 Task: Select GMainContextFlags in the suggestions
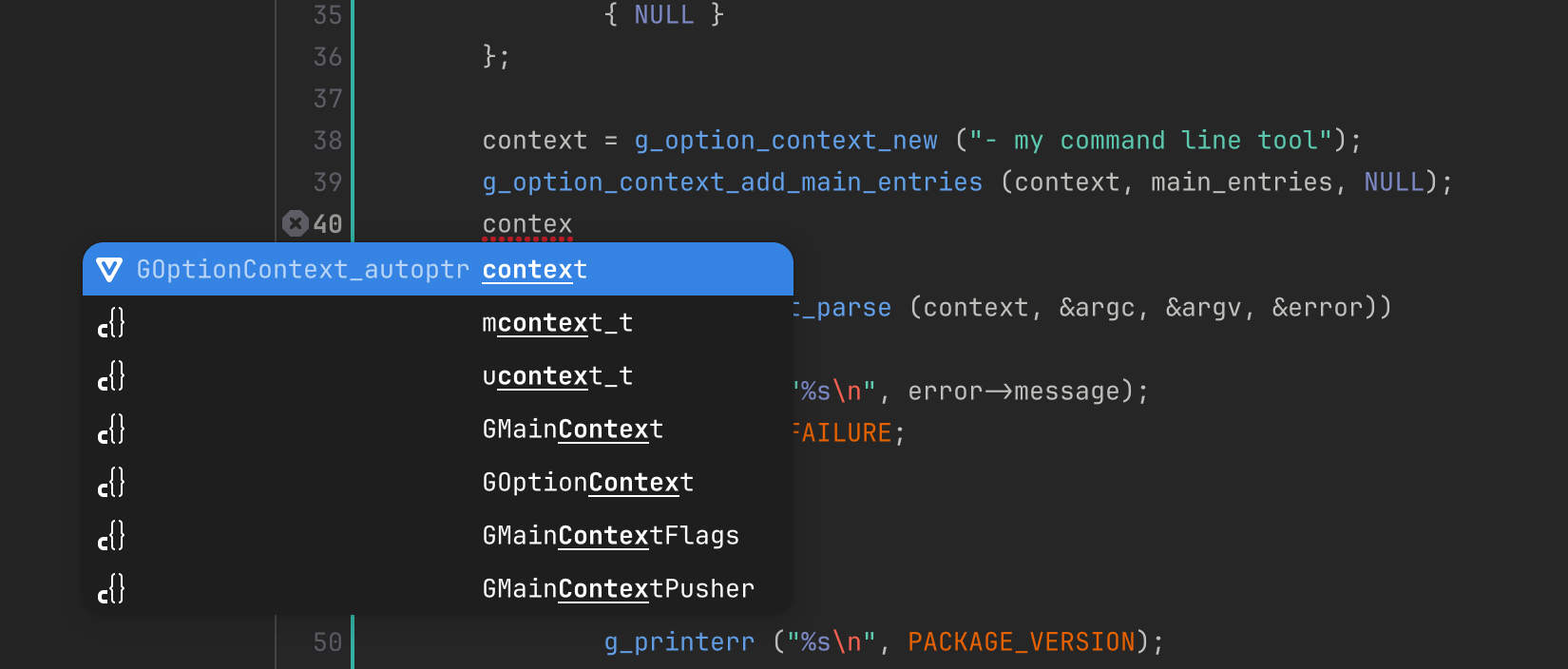click(438, 536)
